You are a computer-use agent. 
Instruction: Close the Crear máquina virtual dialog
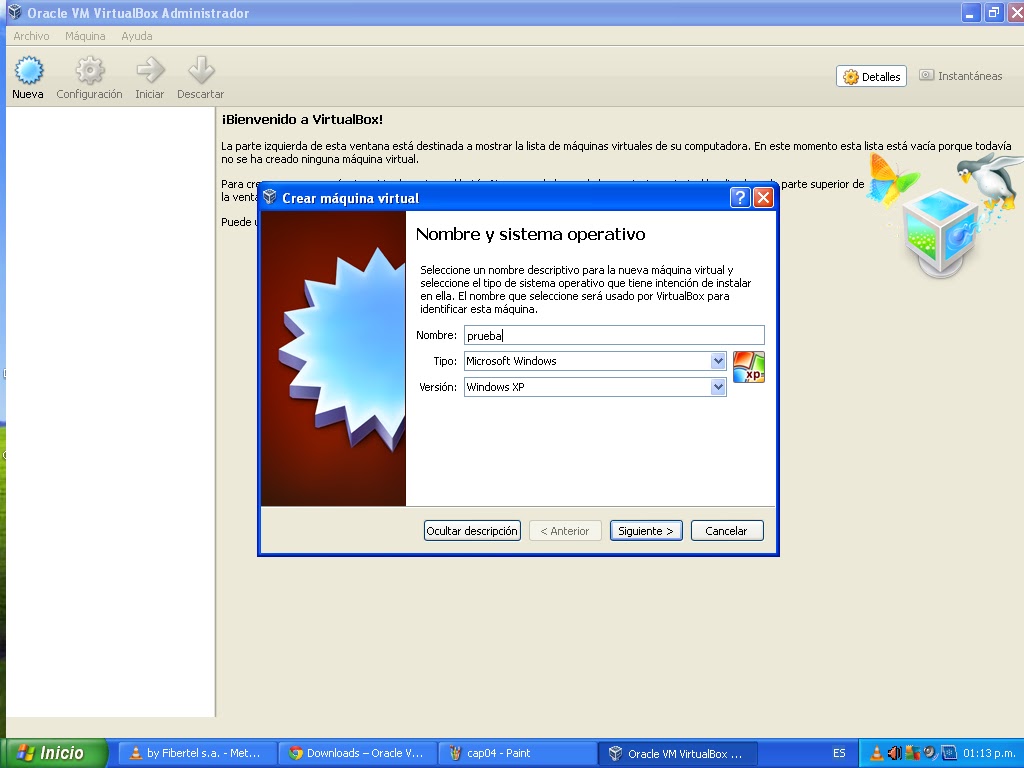point(763,198)
